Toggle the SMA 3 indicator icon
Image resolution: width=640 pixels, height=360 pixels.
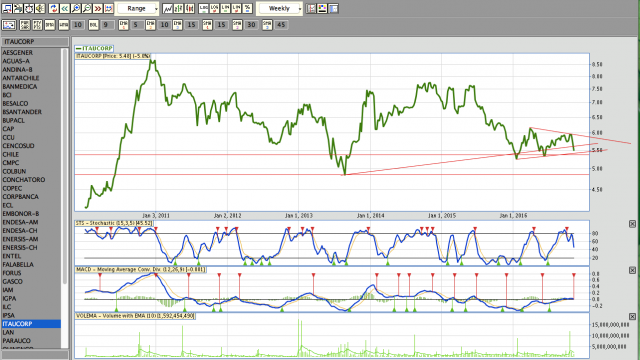coord(267,25)
